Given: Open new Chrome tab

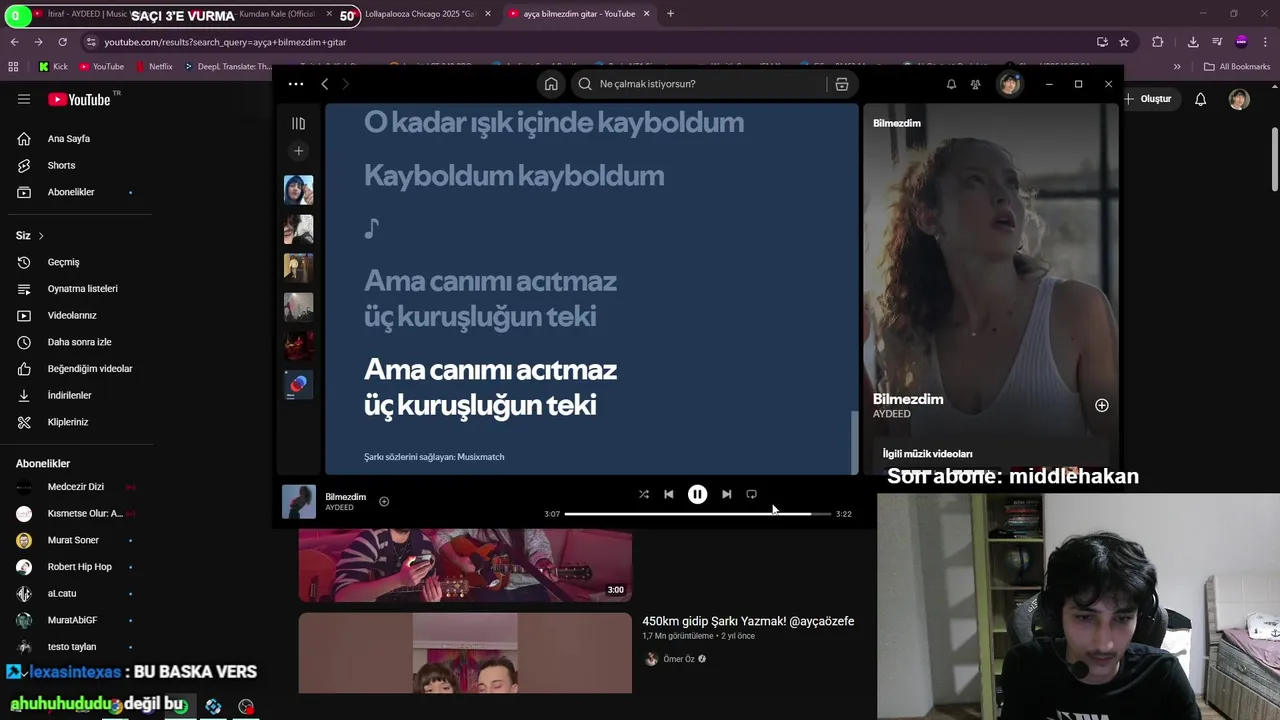Looking at the screenshot, I should click(x=670, y=14).
